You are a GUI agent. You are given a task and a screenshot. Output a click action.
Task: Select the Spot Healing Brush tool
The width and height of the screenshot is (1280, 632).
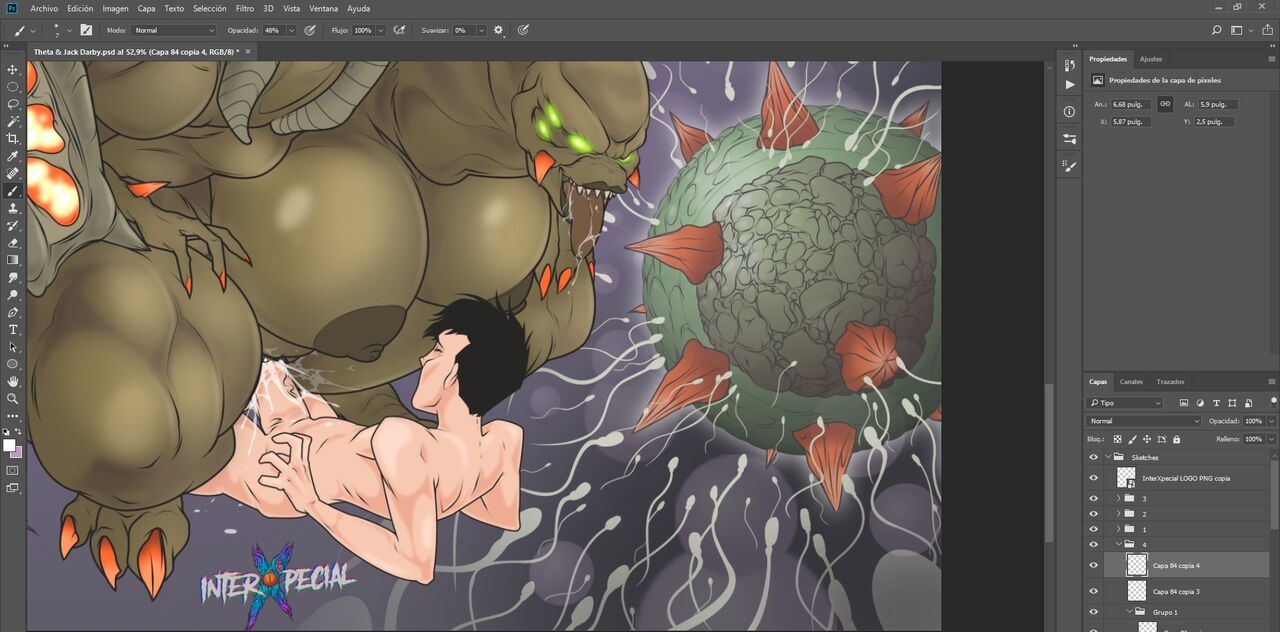13,173
